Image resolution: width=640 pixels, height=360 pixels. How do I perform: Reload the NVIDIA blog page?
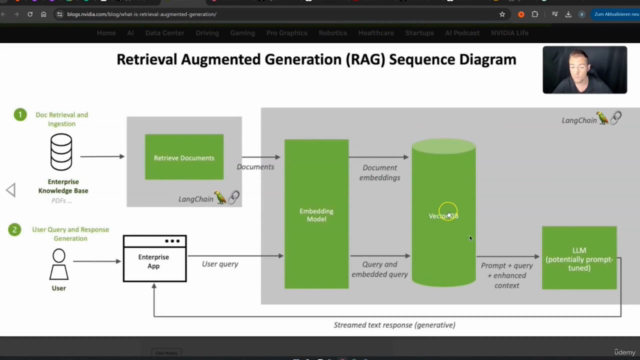tap(30, 14)
